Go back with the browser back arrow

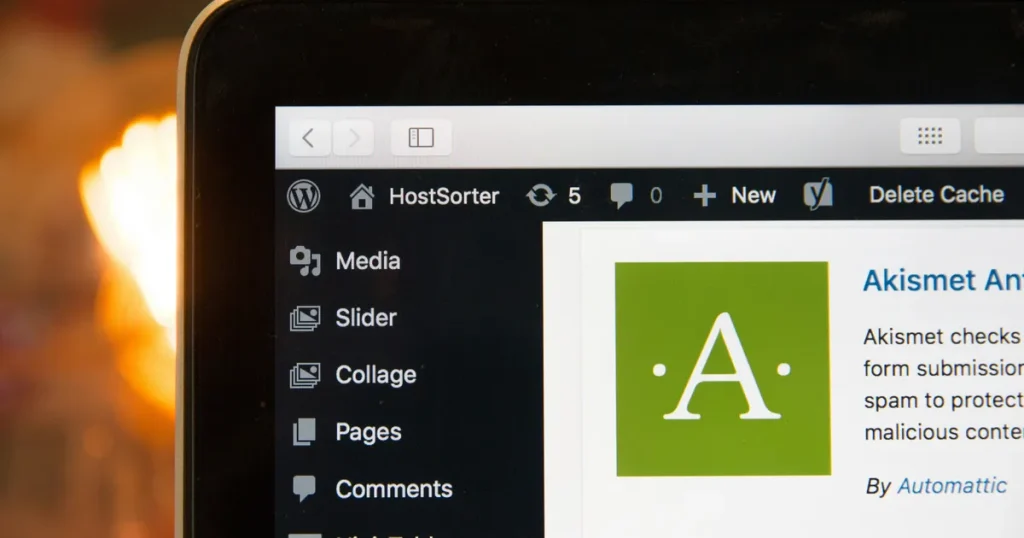pos(309,138)
